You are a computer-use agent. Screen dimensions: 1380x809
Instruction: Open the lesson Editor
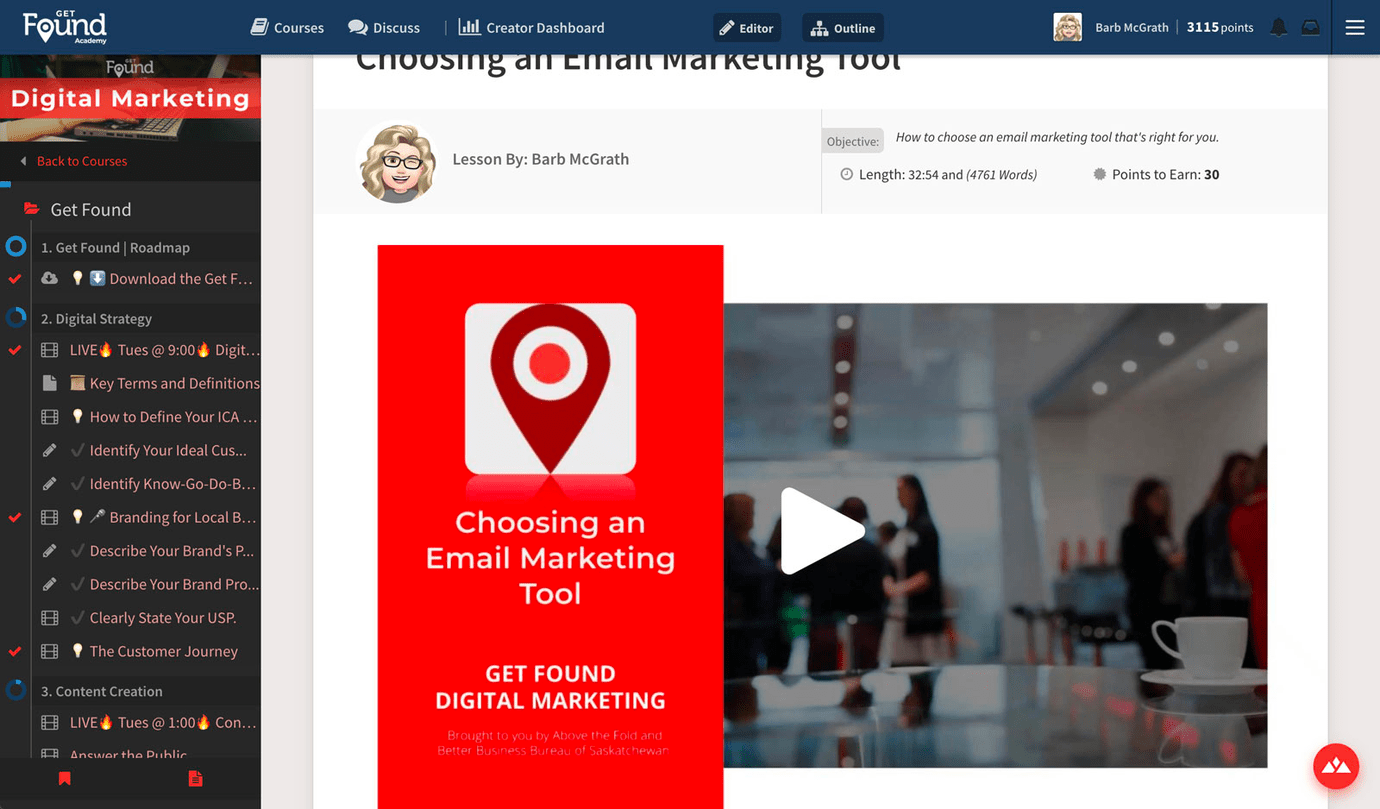click(x=747, y=28)
